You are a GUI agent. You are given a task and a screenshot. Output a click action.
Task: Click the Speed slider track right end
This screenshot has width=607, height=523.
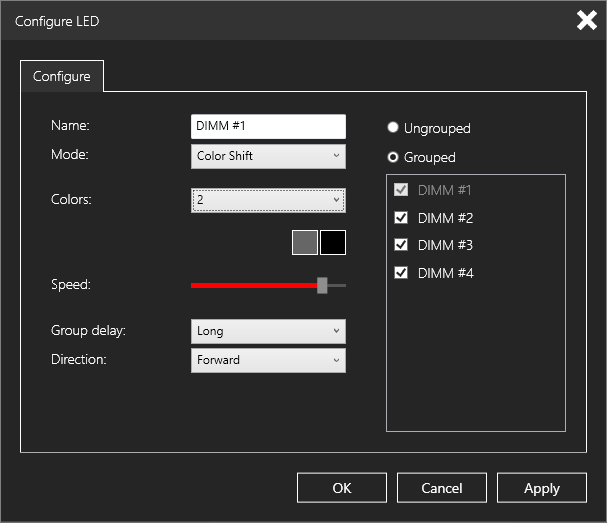pos(341,285)
